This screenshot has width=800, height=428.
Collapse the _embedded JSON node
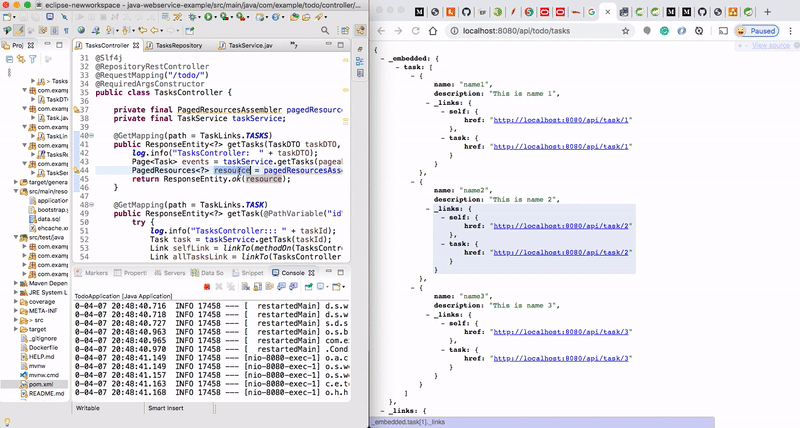(382, 59)
